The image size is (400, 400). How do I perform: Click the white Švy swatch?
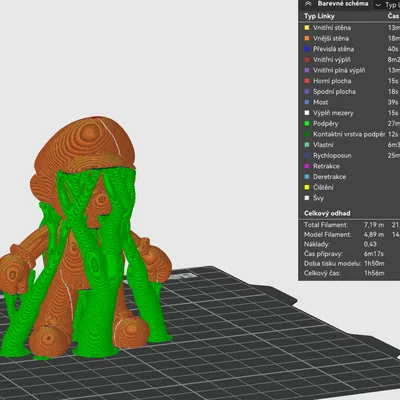pyautogui.click(x=307, y=198)
